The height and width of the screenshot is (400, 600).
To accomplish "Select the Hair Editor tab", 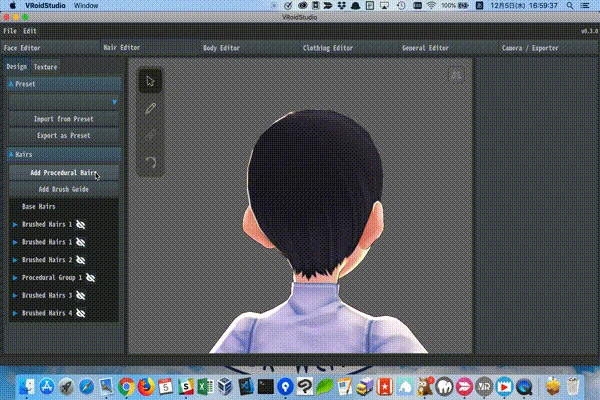I will [x=150, y=47].
